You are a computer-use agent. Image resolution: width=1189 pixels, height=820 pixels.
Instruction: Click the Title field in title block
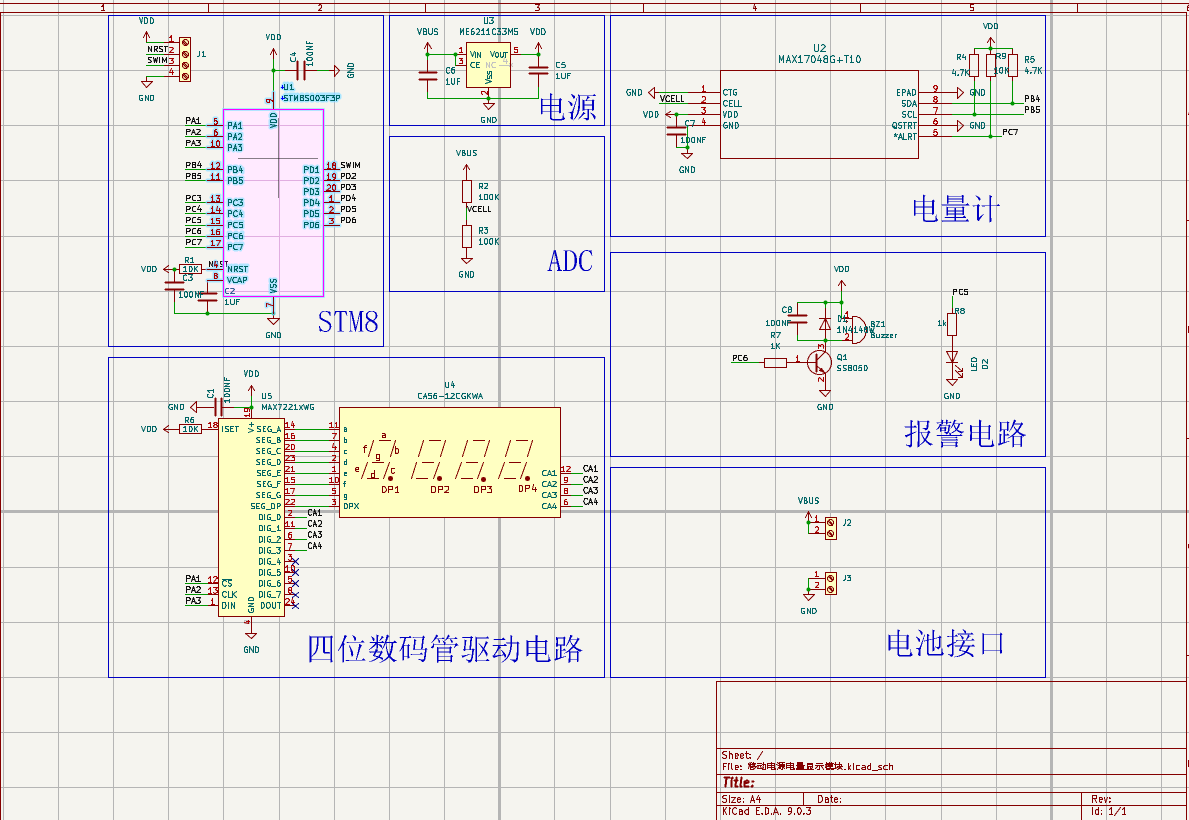(x=737, y=783)
